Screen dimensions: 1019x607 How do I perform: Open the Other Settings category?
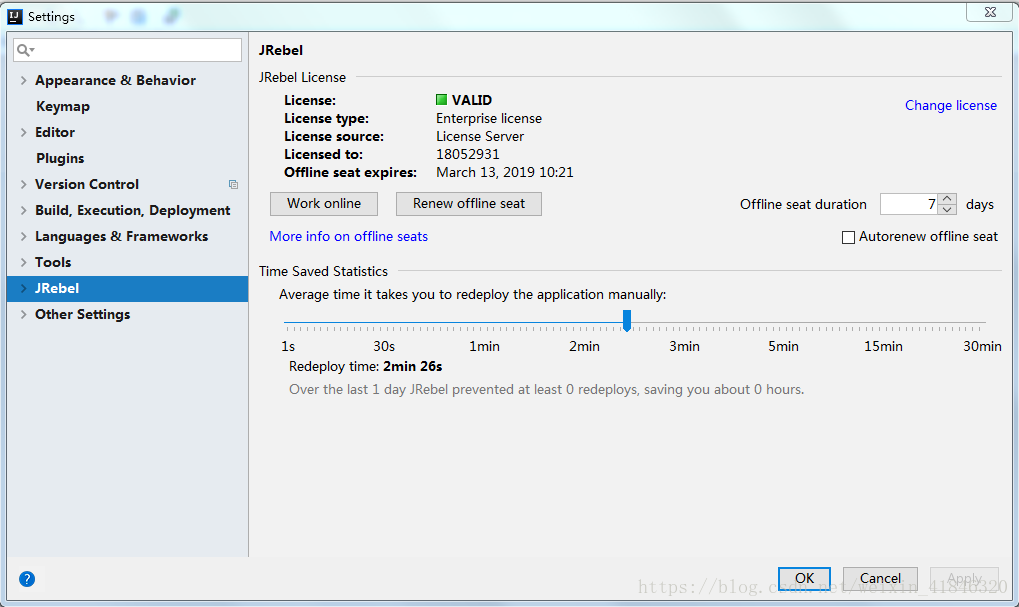coord(83,315)
